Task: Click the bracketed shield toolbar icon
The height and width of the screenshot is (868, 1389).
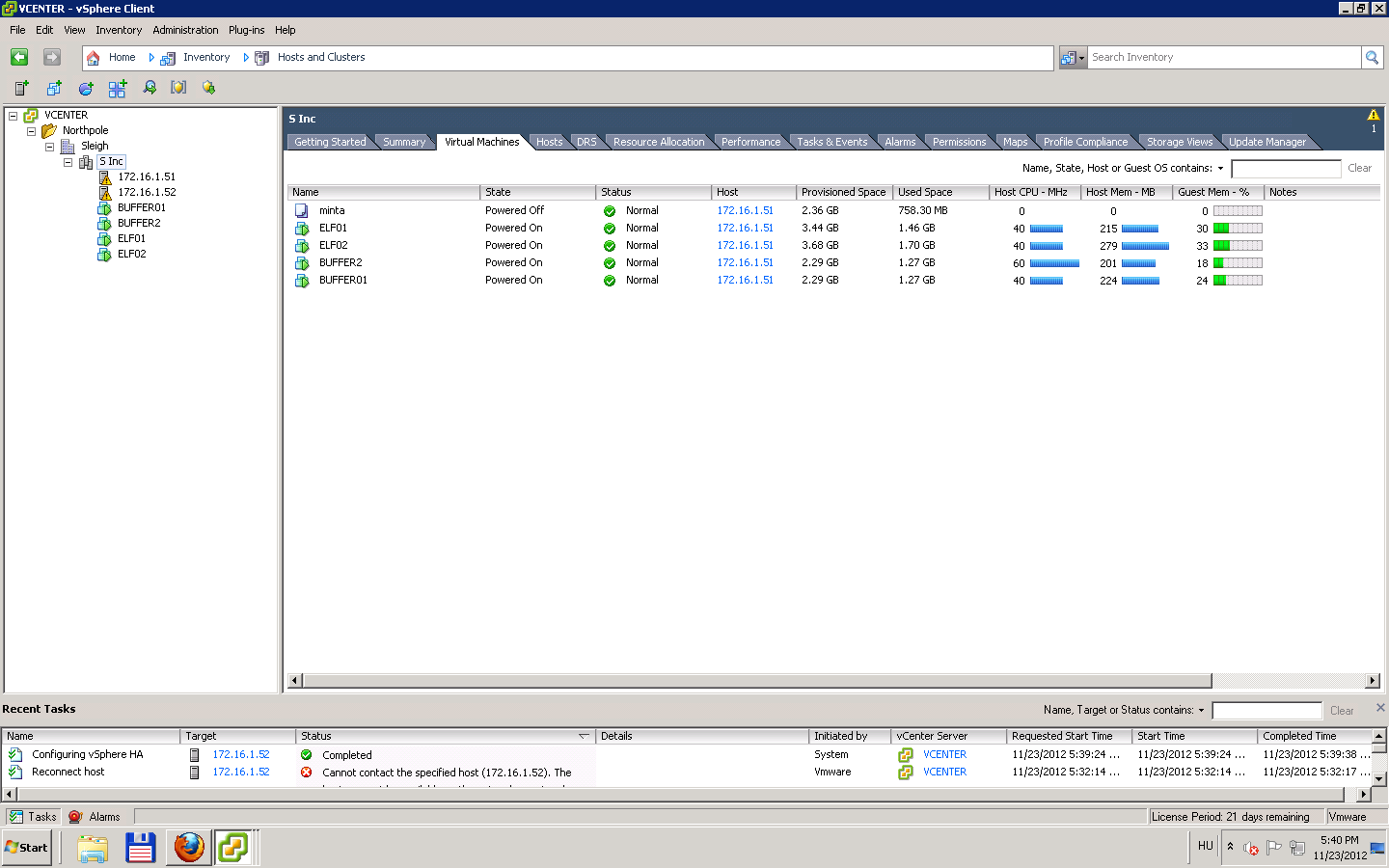Action: pyautogui.click(x=178, y=88)
